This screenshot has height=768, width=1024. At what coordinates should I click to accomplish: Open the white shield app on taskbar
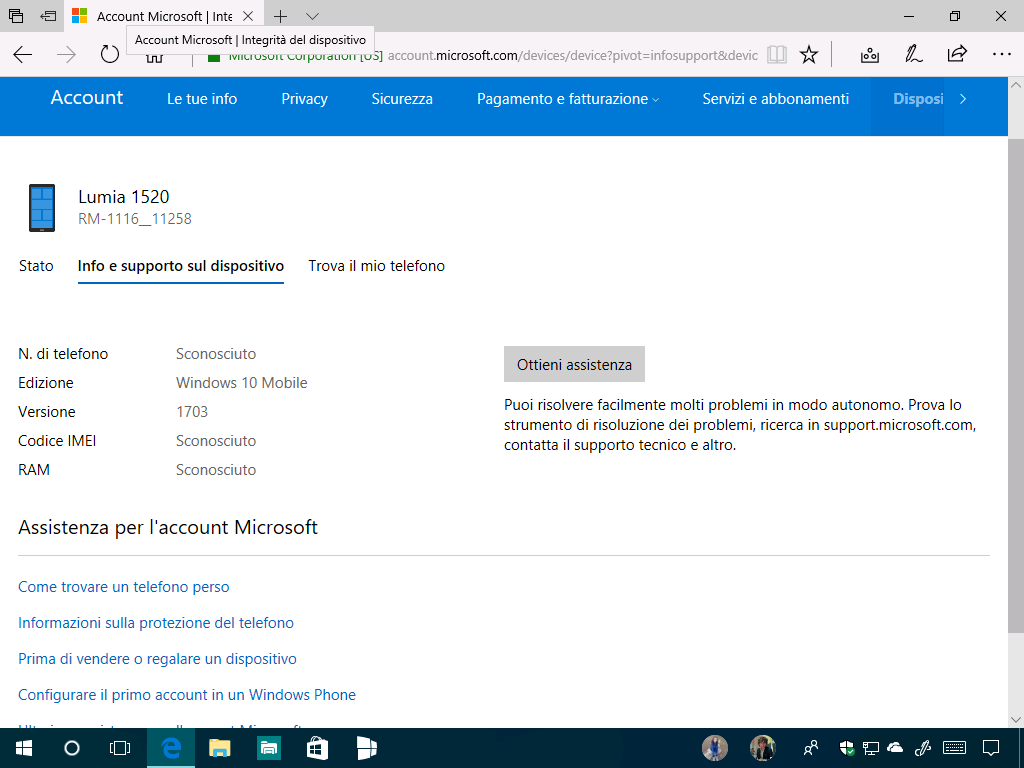pyautogui.click(x=366, y=748)
